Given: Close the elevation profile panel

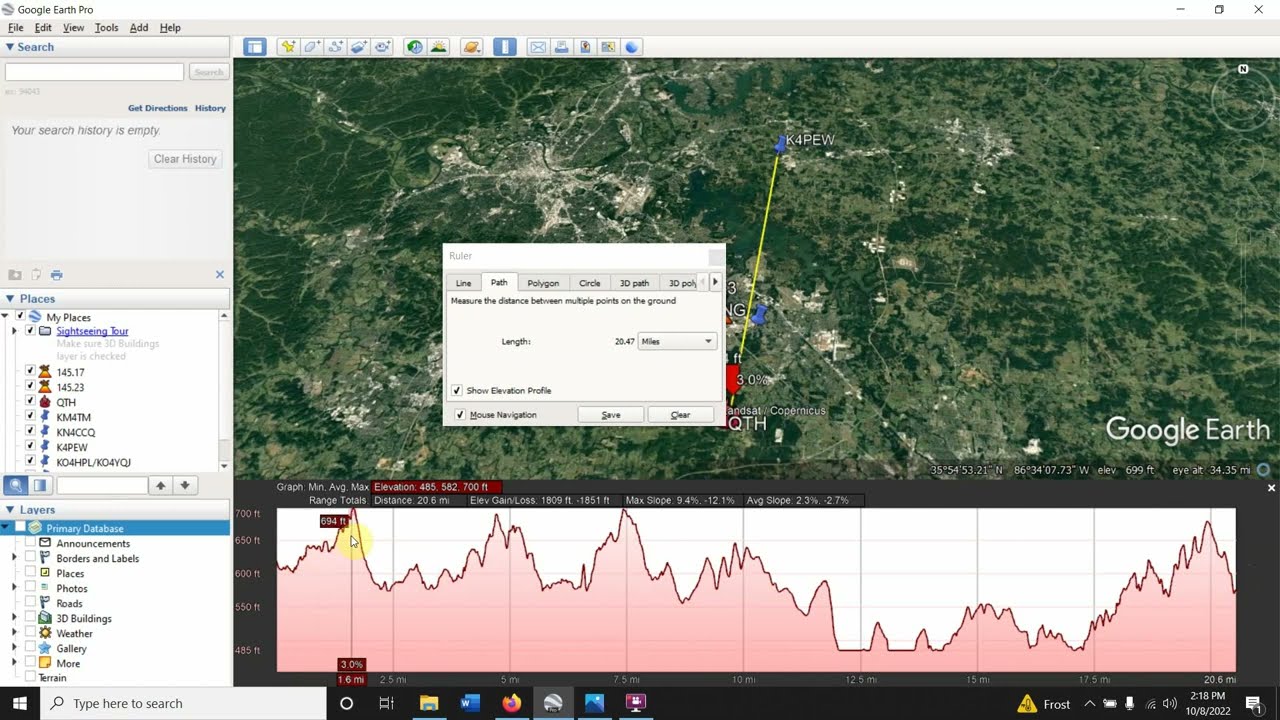Looking at the screenshot, I should tap(1272, 488).
